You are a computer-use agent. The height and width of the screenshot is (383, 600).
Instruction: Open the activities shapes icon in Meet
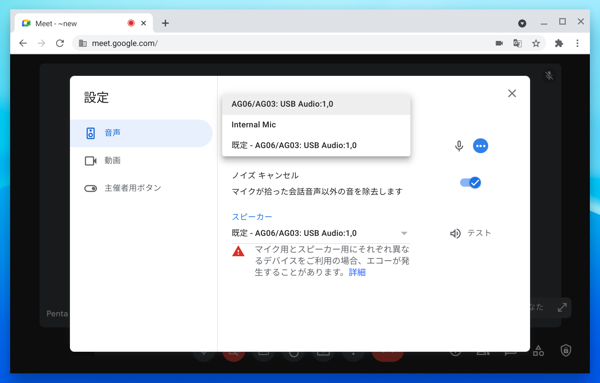click(538, 350)
